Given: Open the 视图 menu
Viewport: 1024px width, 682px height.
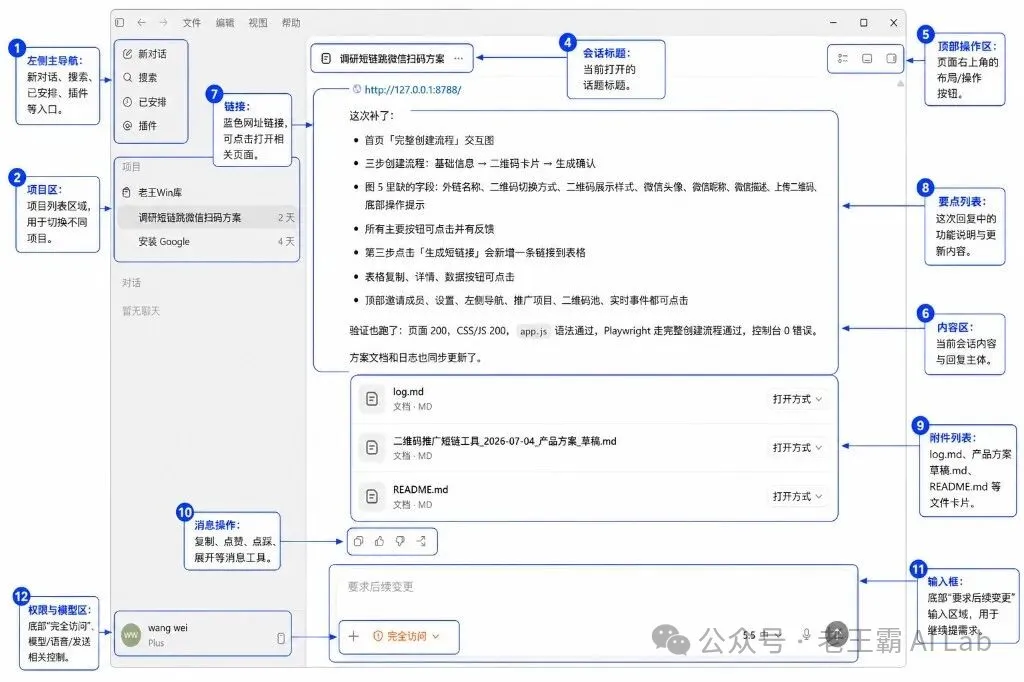Looking at the screenshot, I should 258,23.
